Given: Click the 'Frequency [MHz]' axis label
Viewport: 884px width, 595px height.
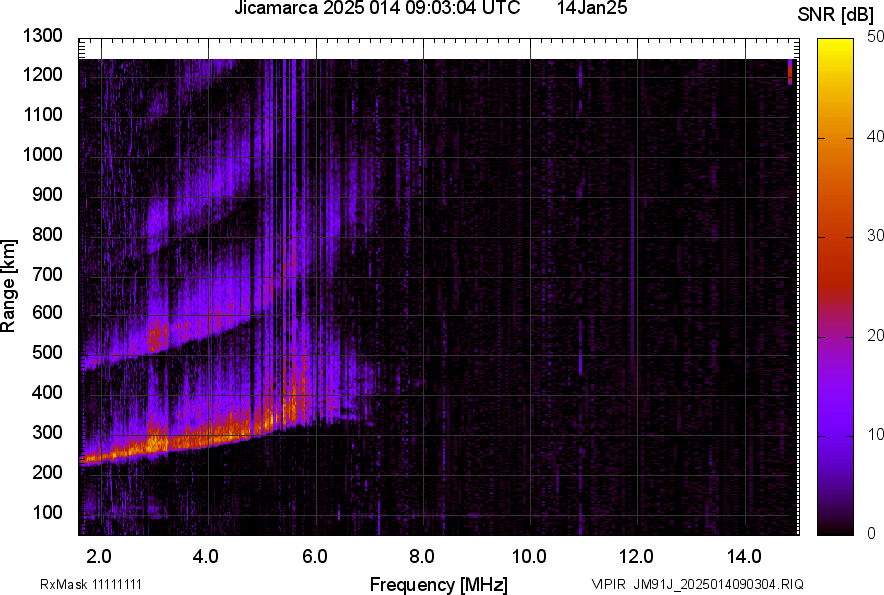Looking at the screenshot, I should (439, 584).
